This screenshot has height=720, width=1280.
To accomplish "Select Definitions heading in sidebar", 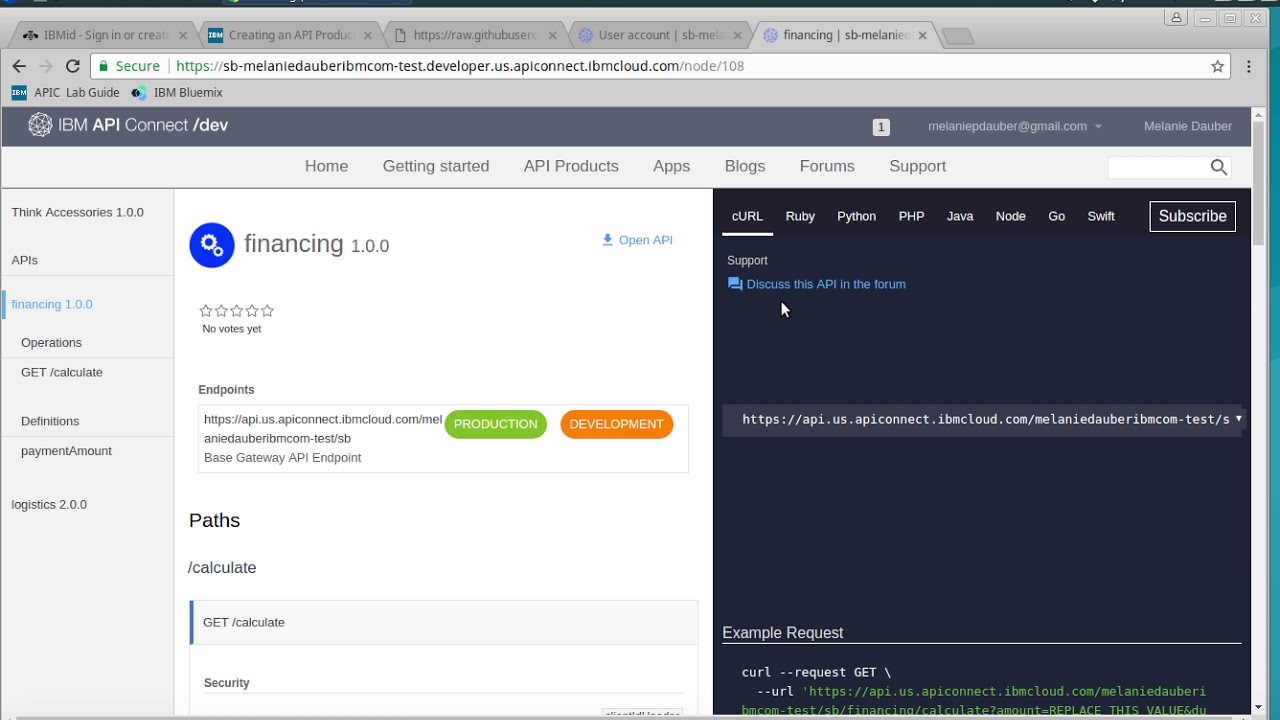I will pos(50,421).
